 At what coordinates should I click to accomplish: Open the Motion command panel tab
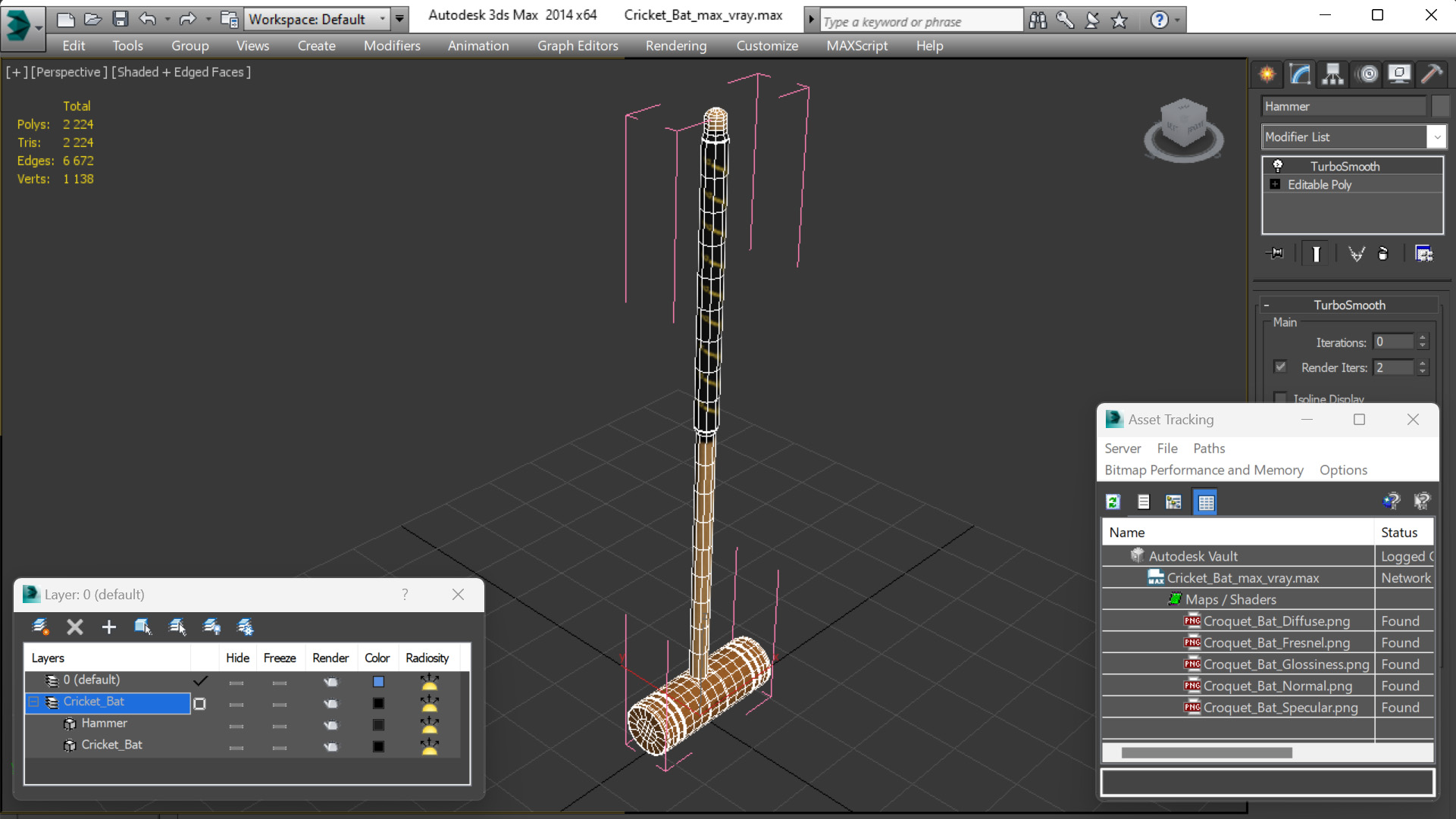[1367, 74]
